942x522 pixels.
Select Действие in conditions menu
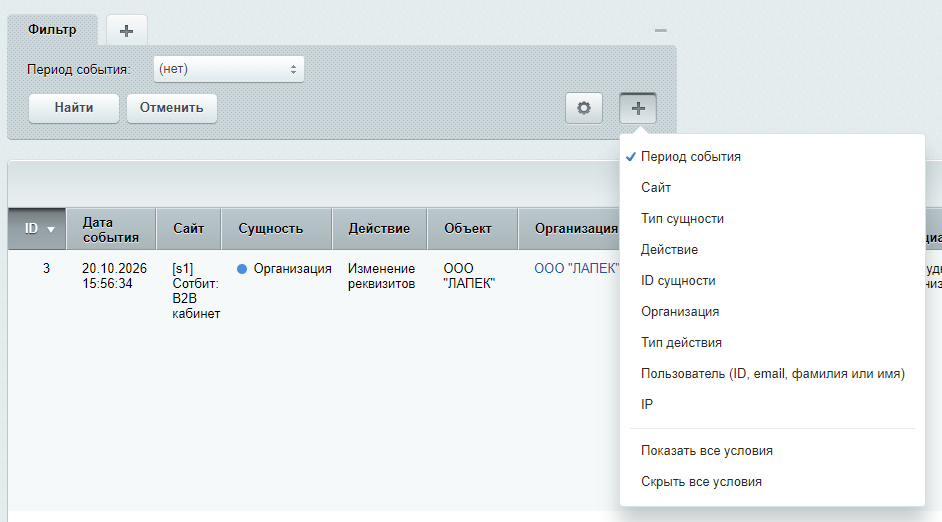click(772, 250)
